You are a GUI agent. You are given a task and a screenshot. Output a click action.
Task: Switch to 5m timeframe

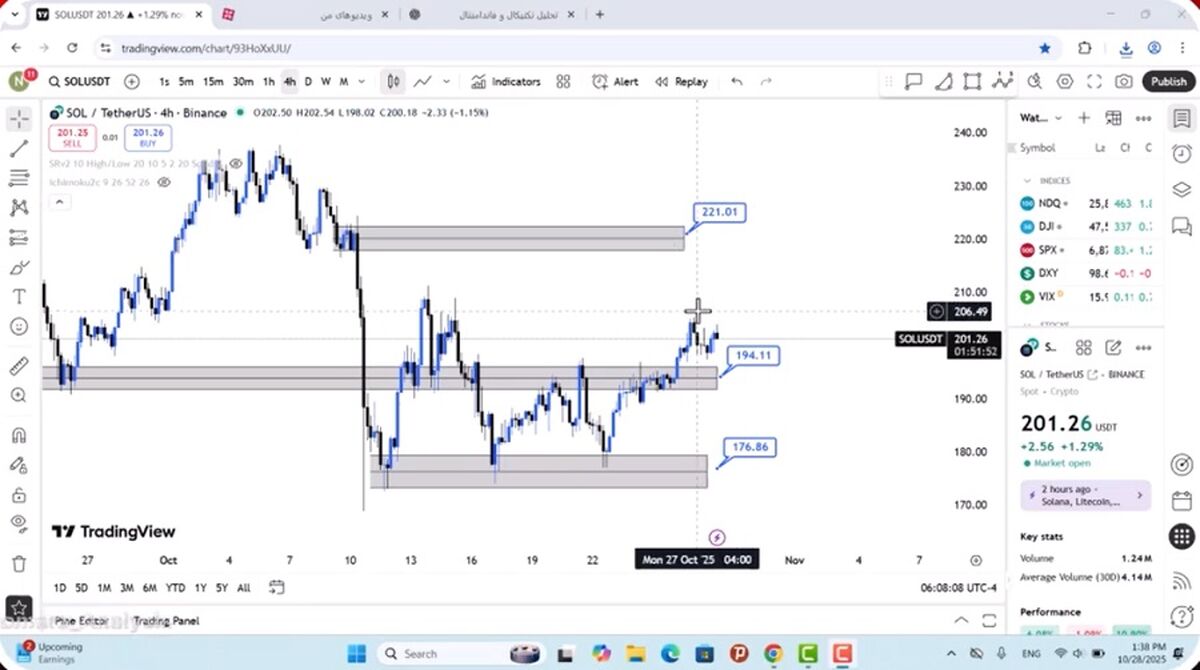click(x=186, y=82)
